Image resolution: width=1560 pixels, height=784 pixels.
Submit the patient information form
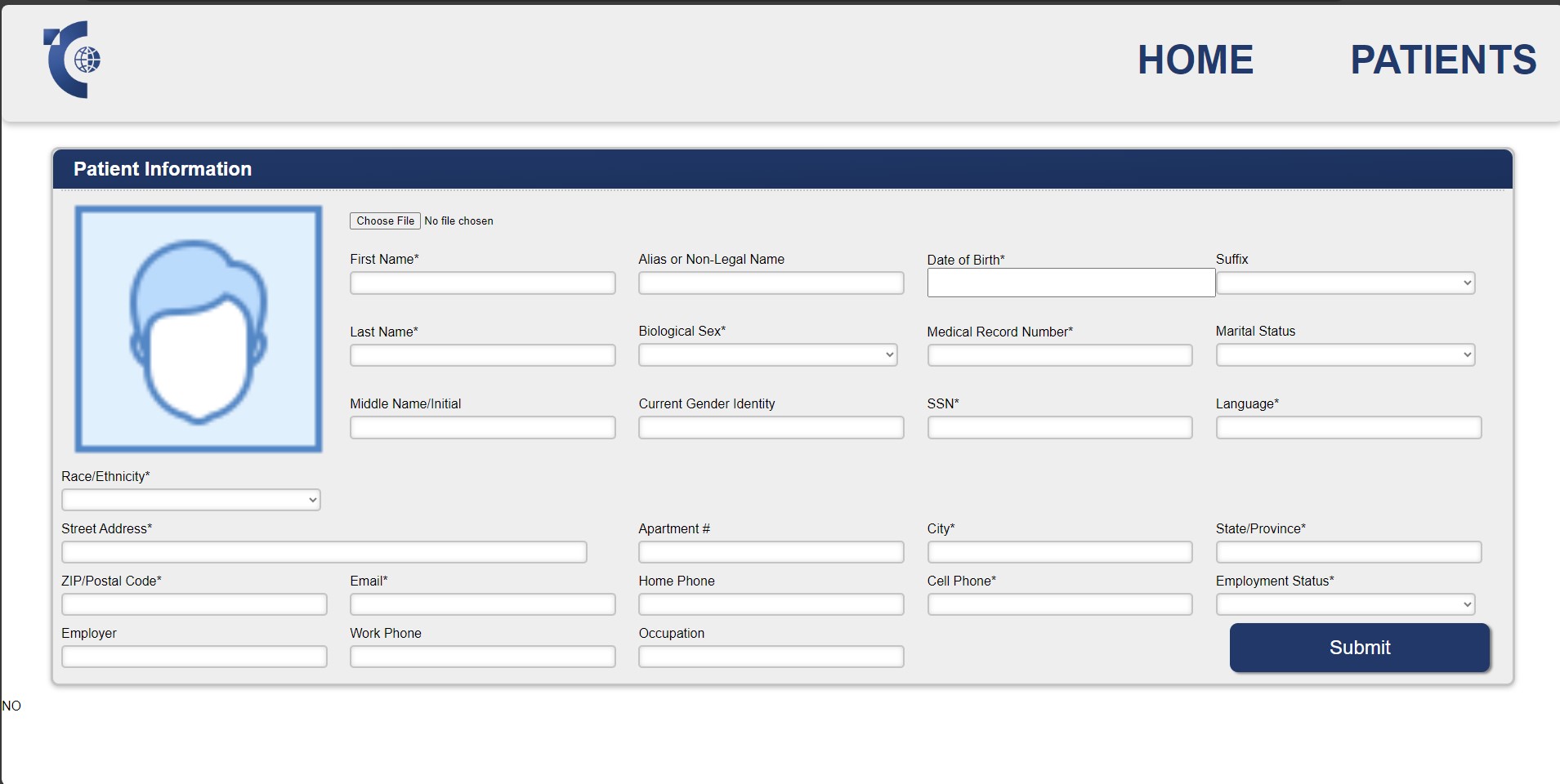coord(1359,648)
